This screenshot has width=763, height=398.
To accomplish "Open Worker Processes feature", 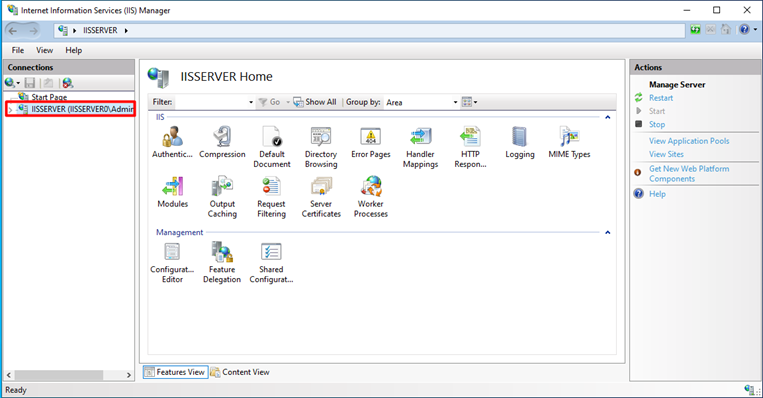I will [x=371, y=197].
